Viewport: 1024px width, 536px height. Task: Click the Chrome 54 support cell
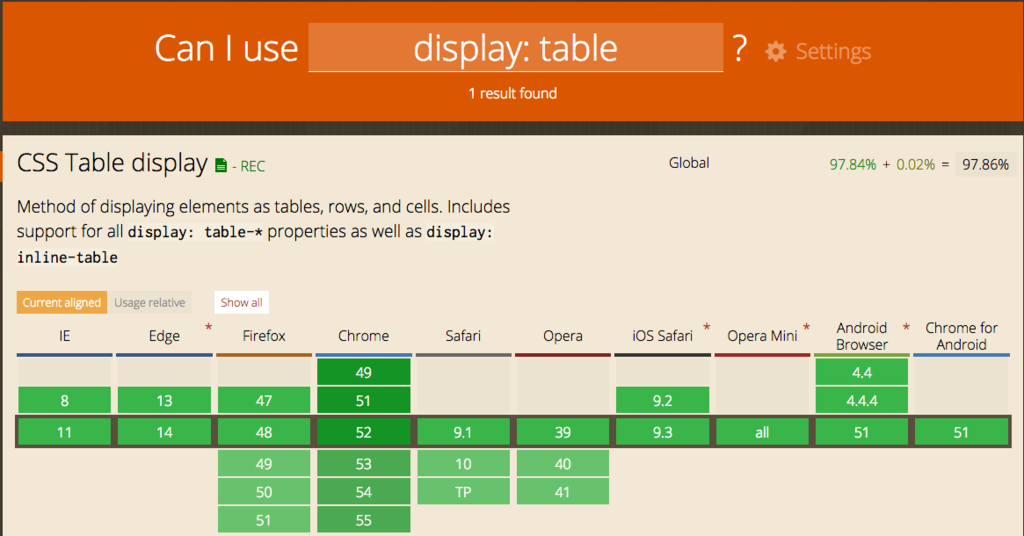coord(363,492)
